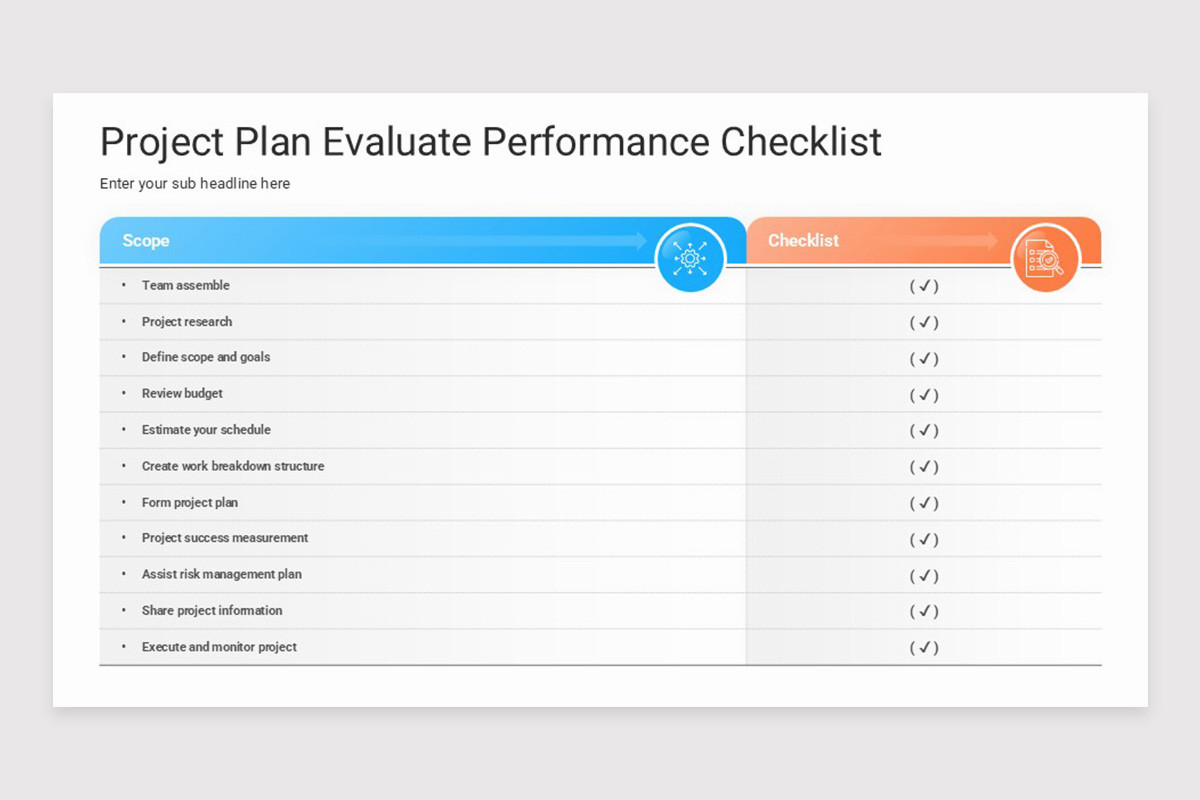Viewport: 1200px width, 800px height.
Task: Select 'Create work breakdown structure' item
Action: point(233,466)
